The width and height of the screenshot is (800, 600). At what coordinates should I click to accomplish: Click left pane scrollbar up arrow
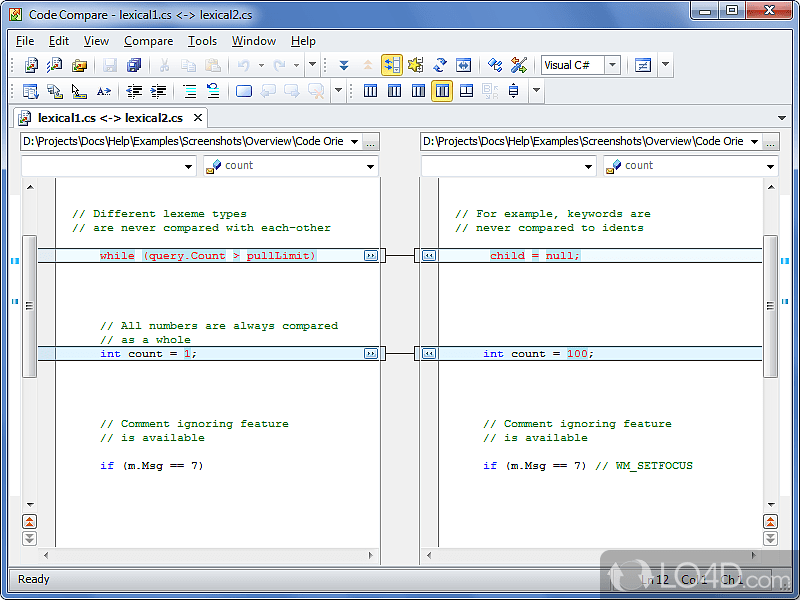(x=30, y=187)
